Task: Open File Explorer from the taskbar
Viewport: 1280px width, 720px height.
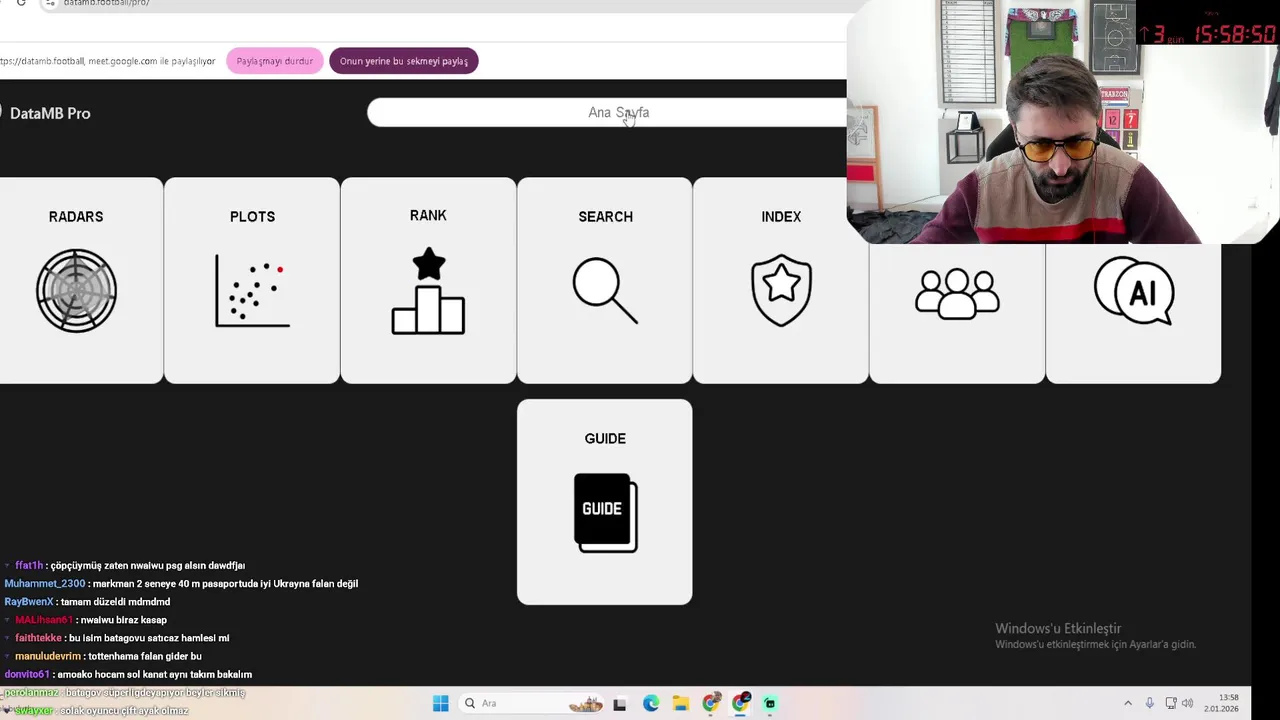Action: (x=680, y=703)
